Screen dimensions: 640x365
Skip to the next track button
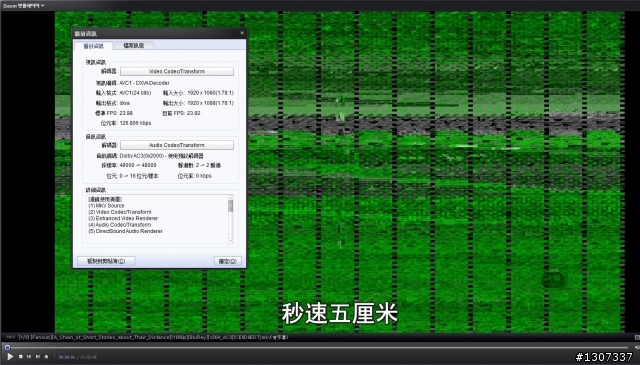(x=38, y=356)
